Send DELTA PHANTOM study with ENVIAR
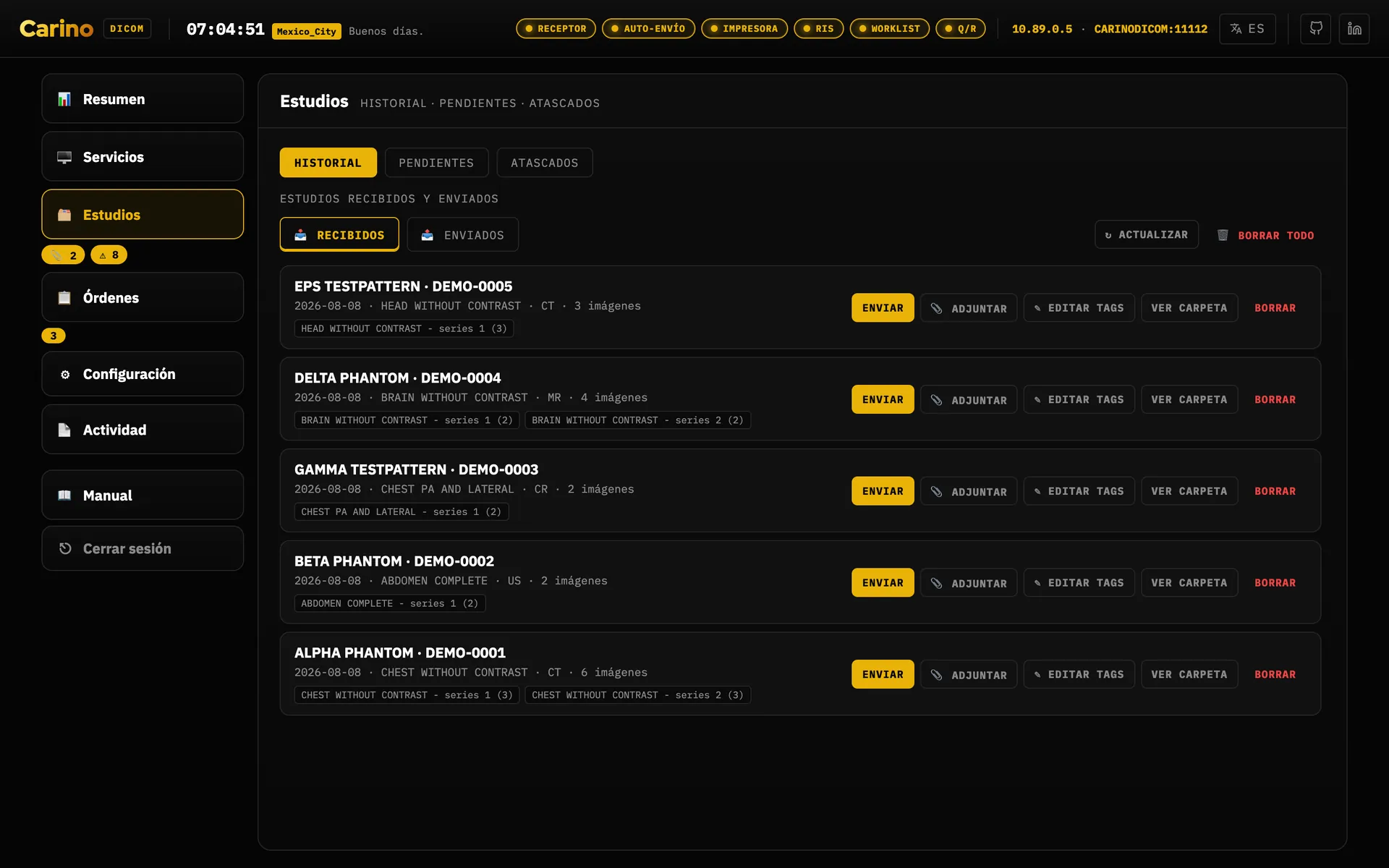Image resolution: width=1389 pixels, height=868 pixels. [x=883, y=399]
